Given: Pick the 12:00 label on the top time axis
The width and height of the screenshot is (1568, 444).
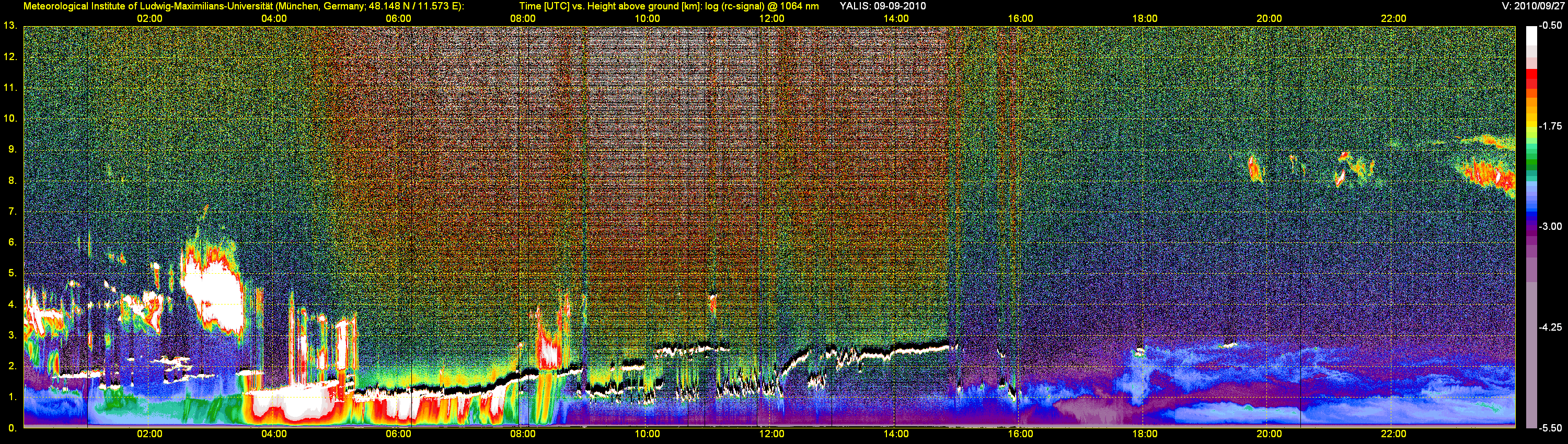Looking at the screenshot, I should click(772, 19).
